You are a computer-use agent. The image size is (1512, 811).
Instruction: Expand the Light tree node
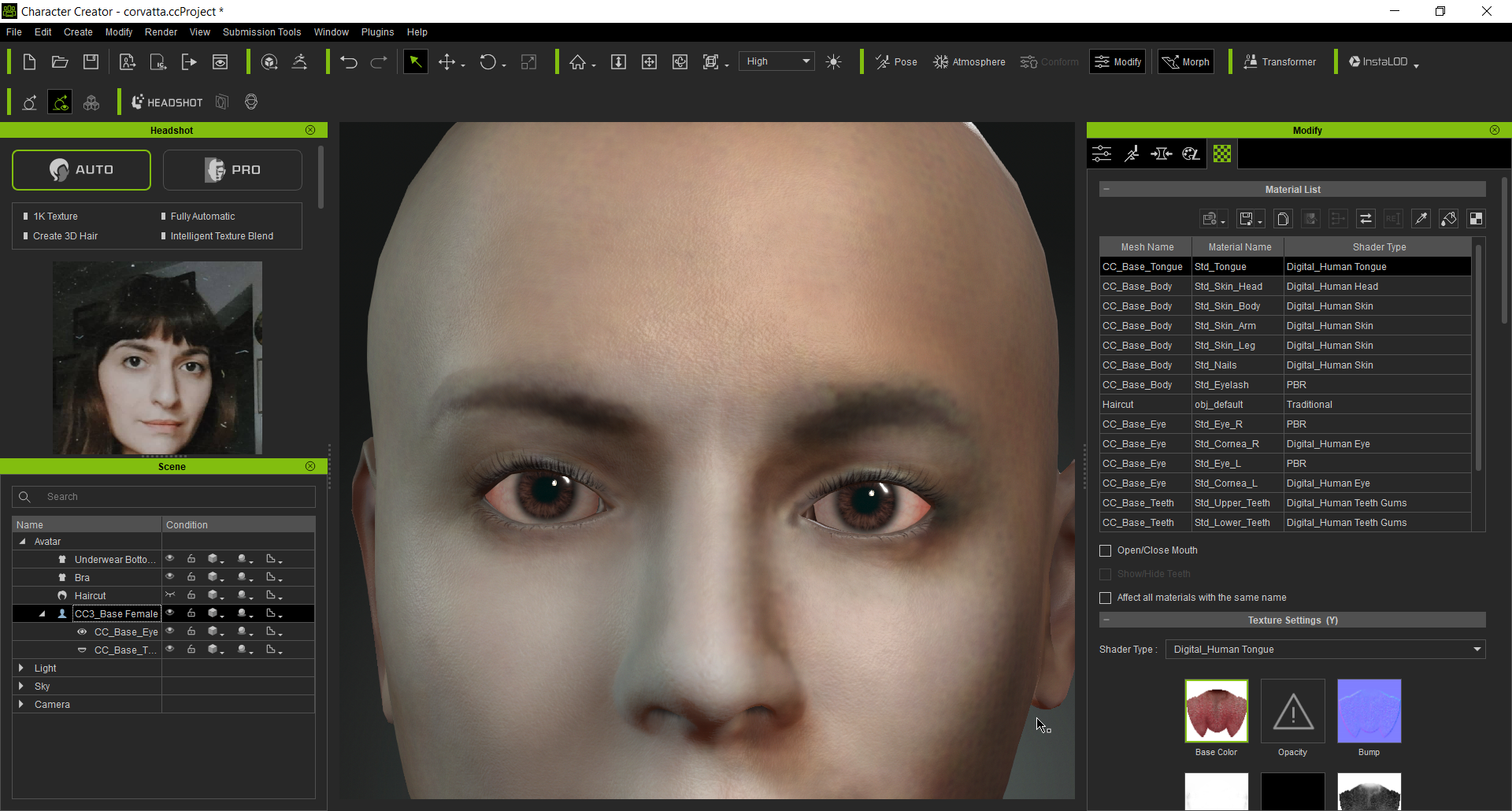click(x=21, y=668)
